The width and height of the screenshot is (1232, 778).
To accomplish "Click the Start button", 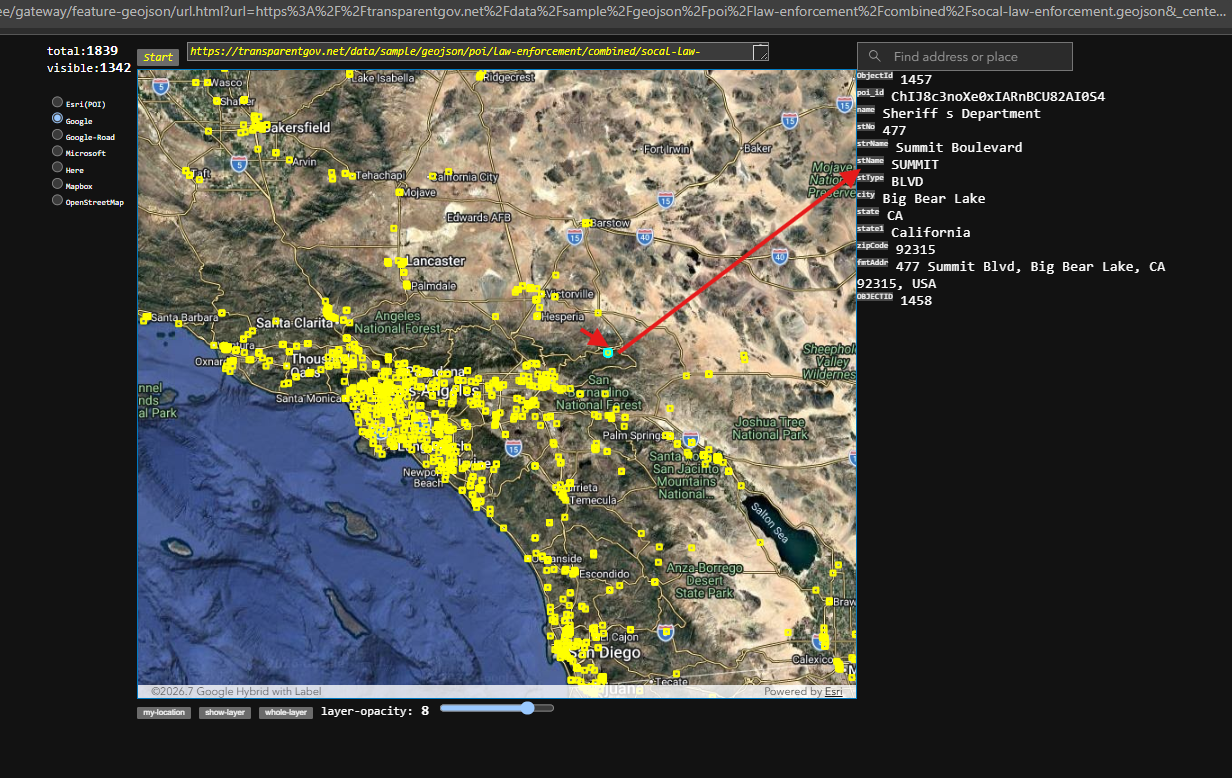I will (x=158, y=57).
